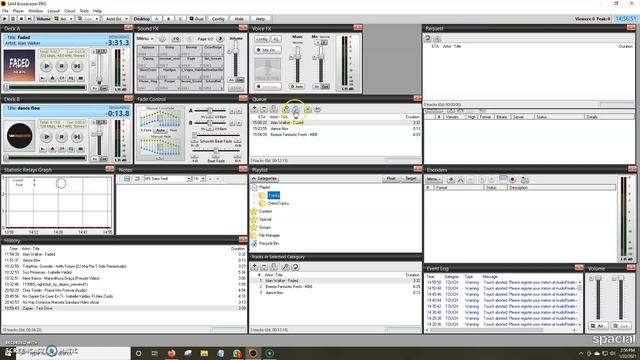The image size is (640, 360).
Task: Add a track in Tracks in Selected Category
Action: click(x=254, y=267)
